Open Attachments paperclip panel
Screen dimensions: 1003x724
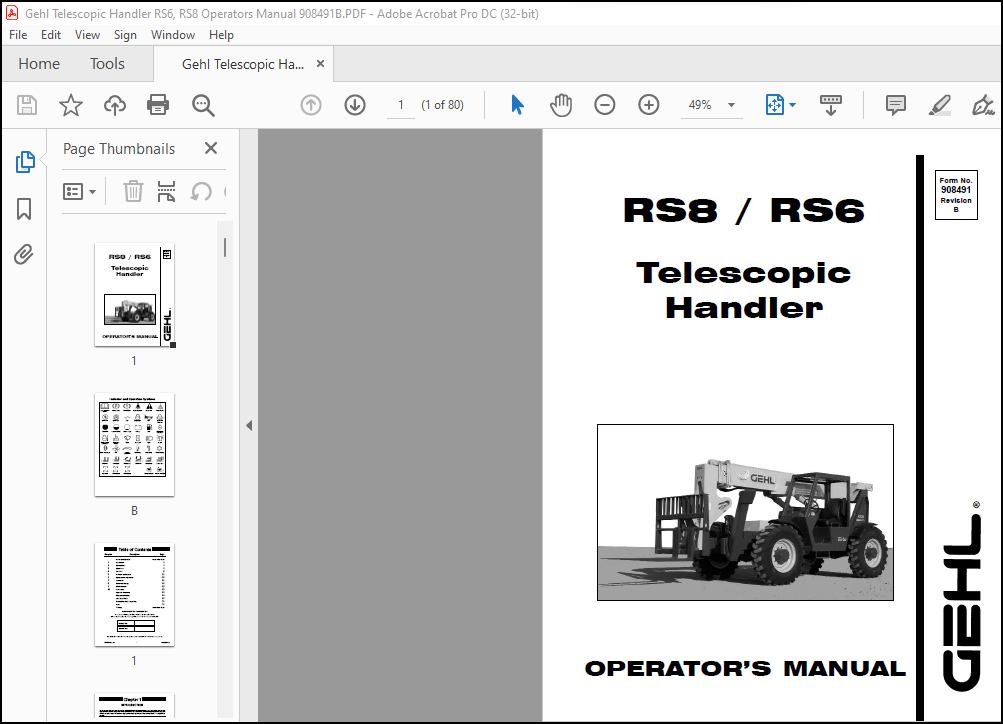tap(24, 255)
